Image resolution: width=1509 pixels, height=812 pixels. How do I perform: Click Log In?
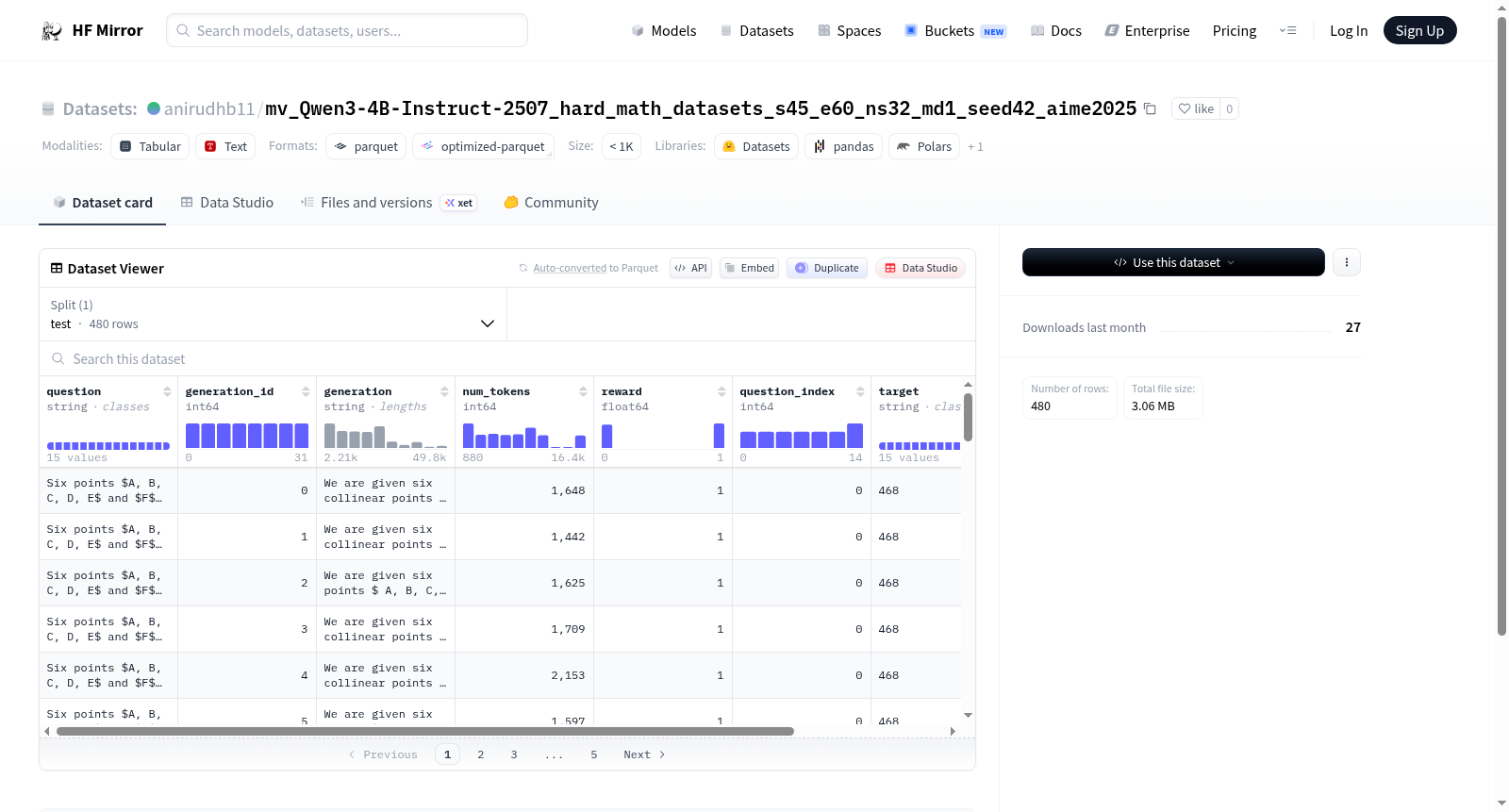(1348, 31)
